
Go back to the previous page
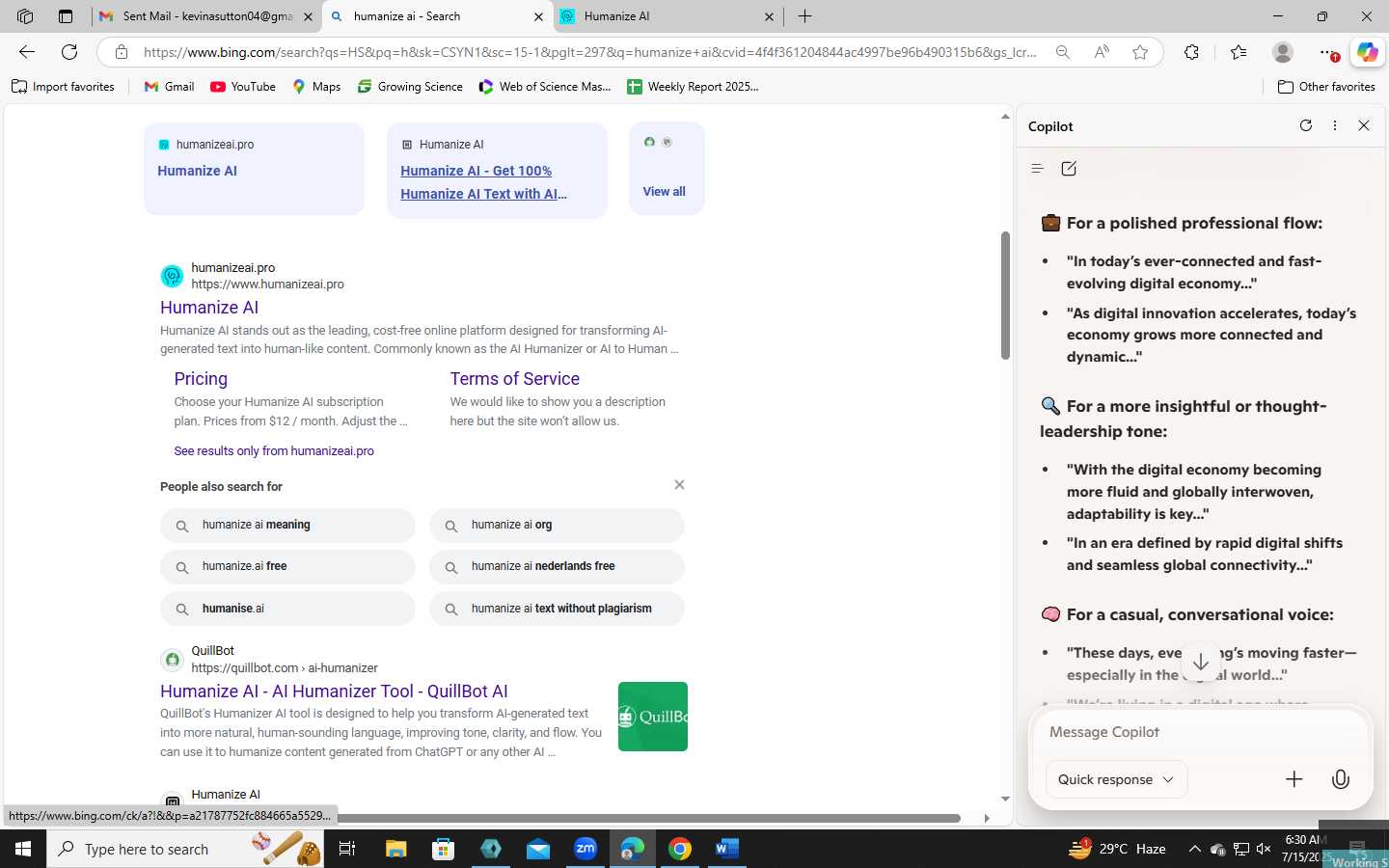[x=27, y=52]
